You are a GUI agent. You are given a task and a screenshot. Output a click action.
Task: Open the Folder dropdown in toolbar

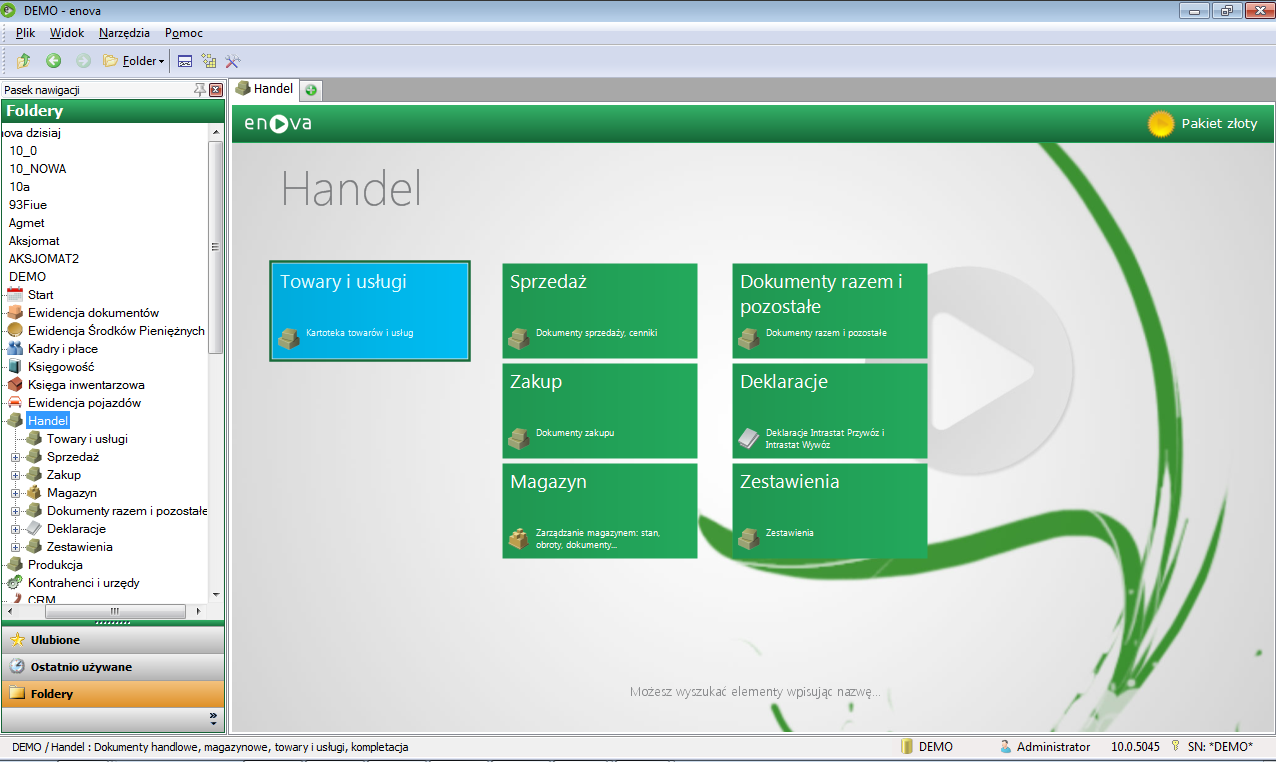click(134, 61)
